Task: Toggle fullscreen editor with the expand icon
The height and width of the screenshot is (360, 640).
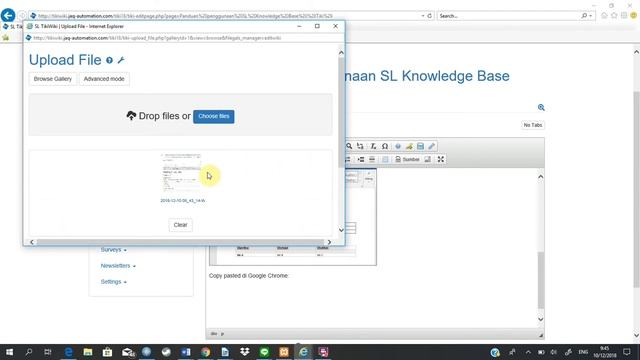Action: click(x=441, y=159)
